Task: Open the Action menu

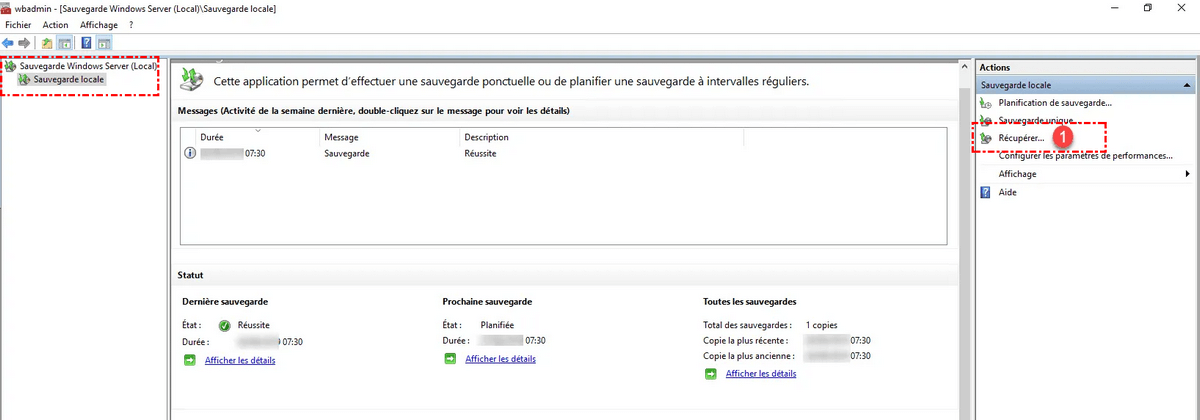Action: [x=55, y=24]
